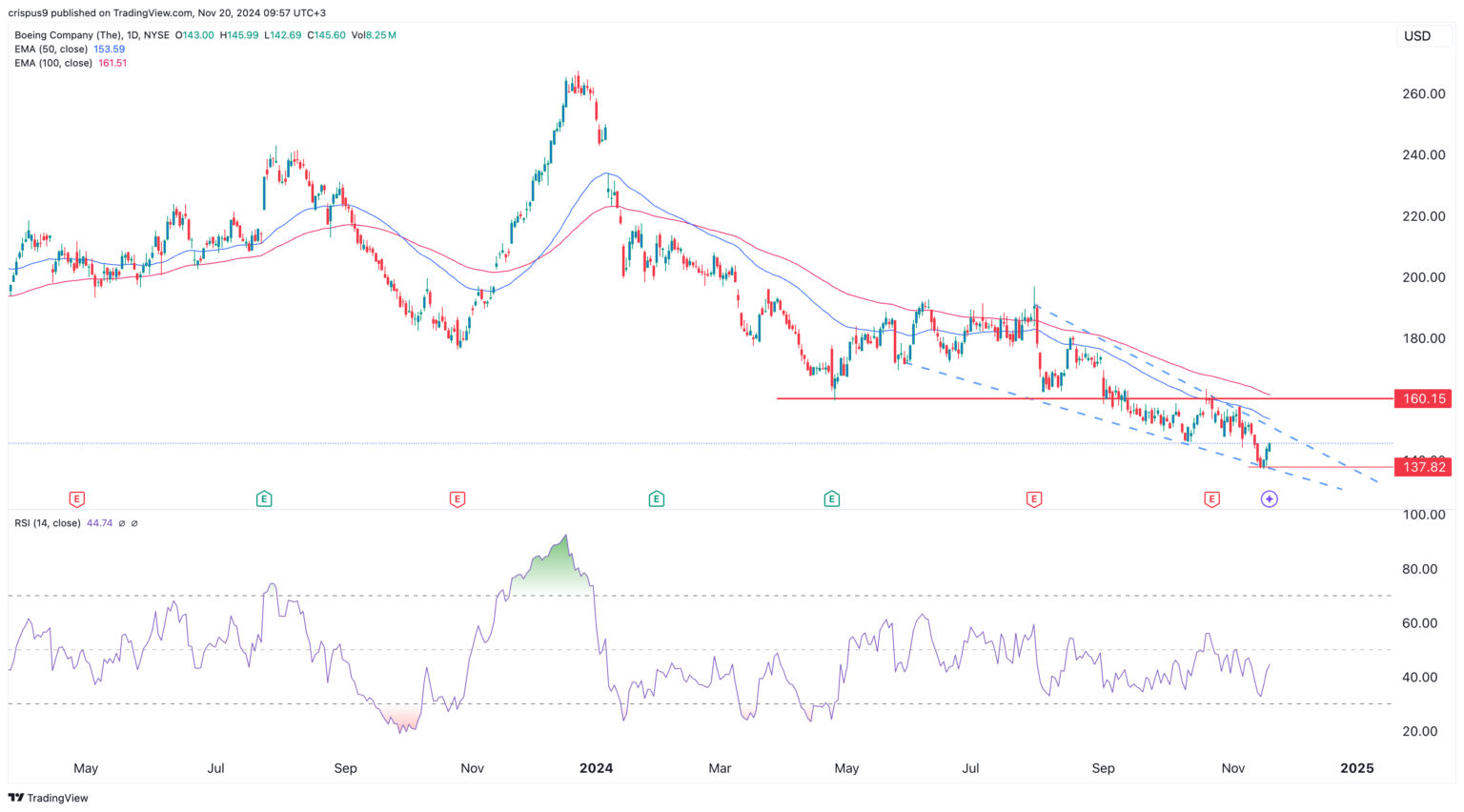
Task: Click the TradingView logo at bottom left
Action: 48,798
